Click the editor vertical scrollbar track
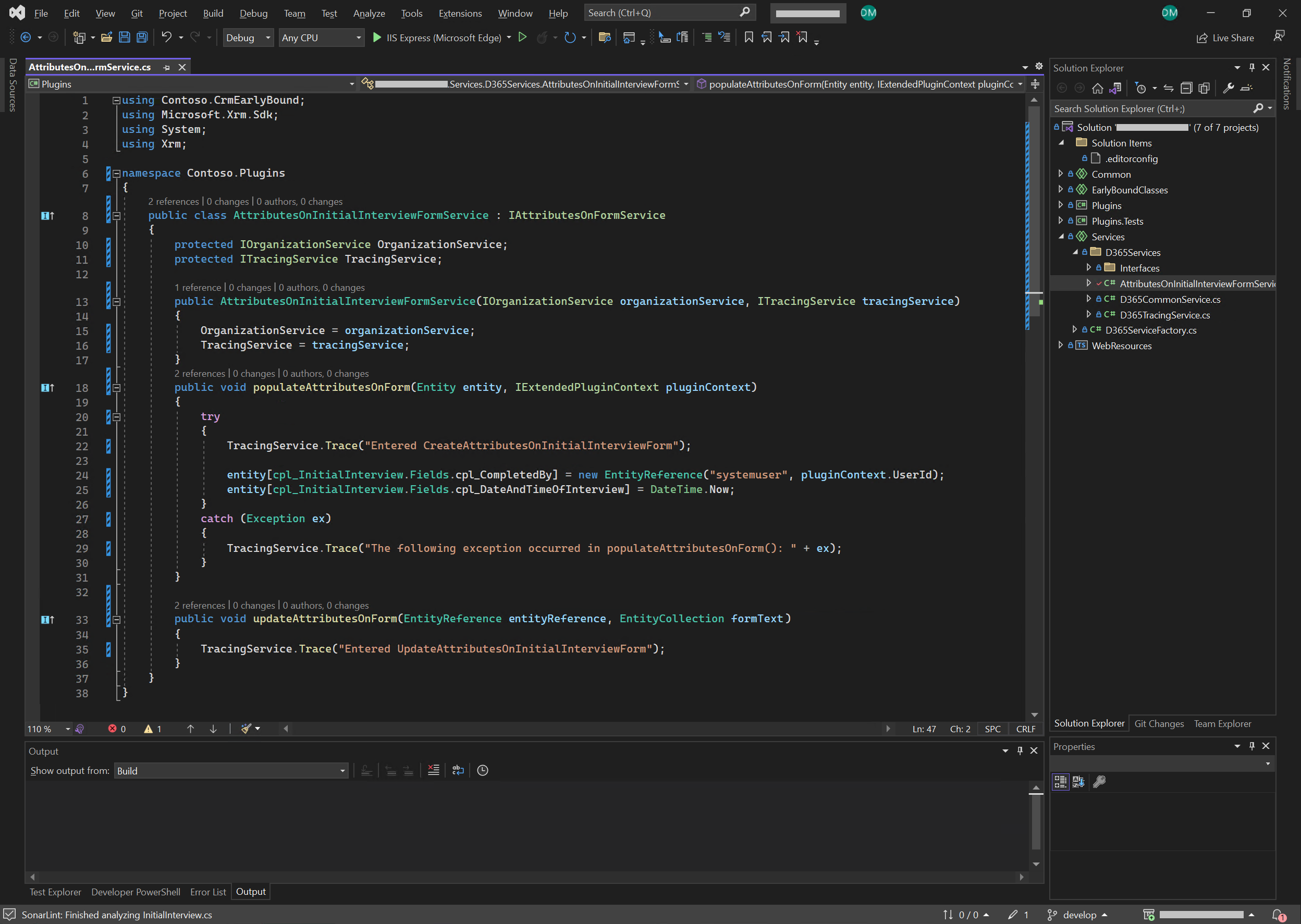The width and height of the screenshot is (1301, 924). tap(1034, 512)
